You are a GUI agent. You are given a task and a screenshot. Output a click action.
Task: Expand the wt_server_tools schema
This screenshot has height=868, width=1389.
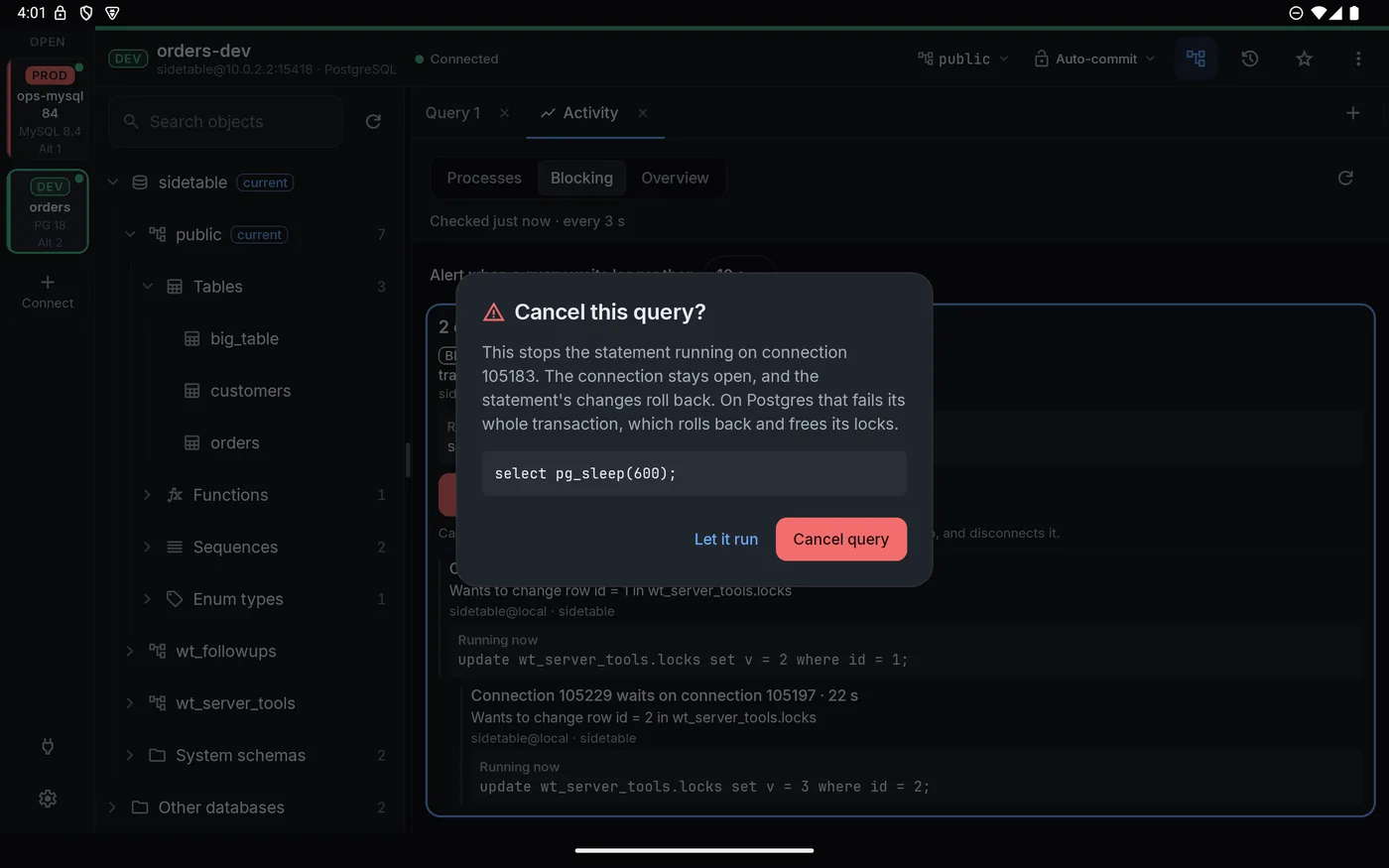point(129,703)
